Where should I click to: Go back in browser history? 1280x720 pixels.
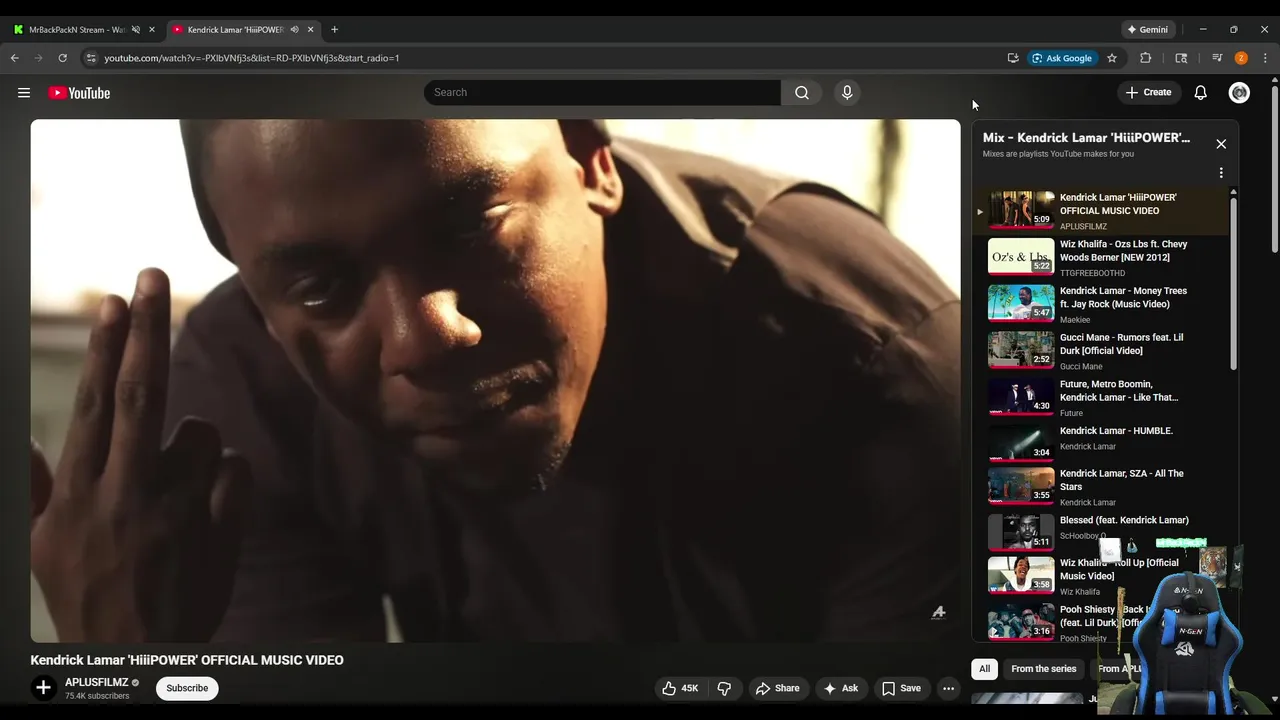pyautogui.click(x=15, y=58)
